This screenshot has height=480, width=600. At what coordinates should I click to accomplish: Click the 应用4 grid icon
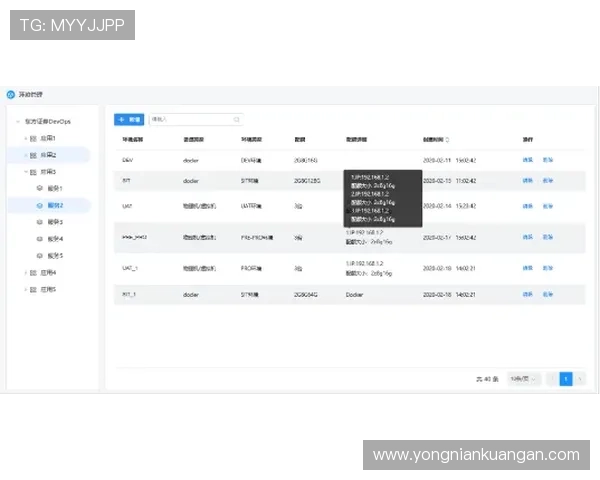click(x=33, y=272)
